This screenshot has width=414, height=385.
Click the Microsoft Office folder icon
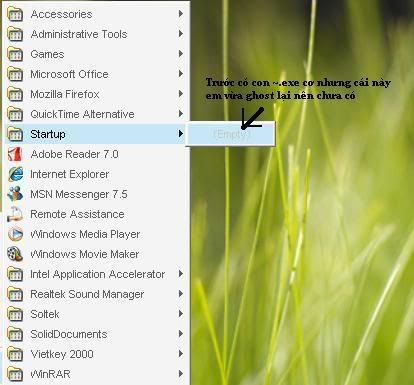[15, 74]
